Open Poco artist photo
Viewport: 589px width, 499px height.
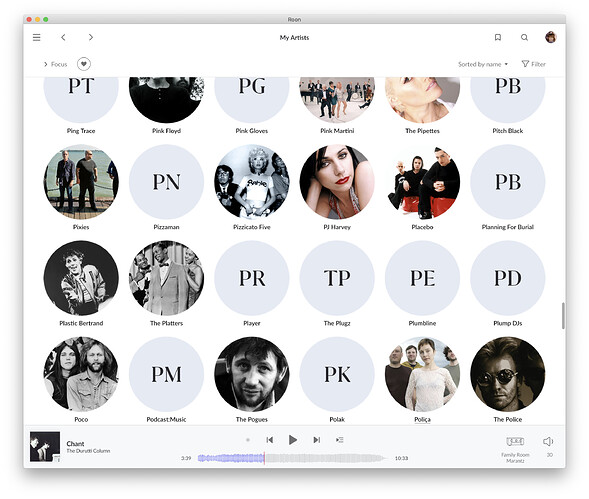[x=81, y=374]
